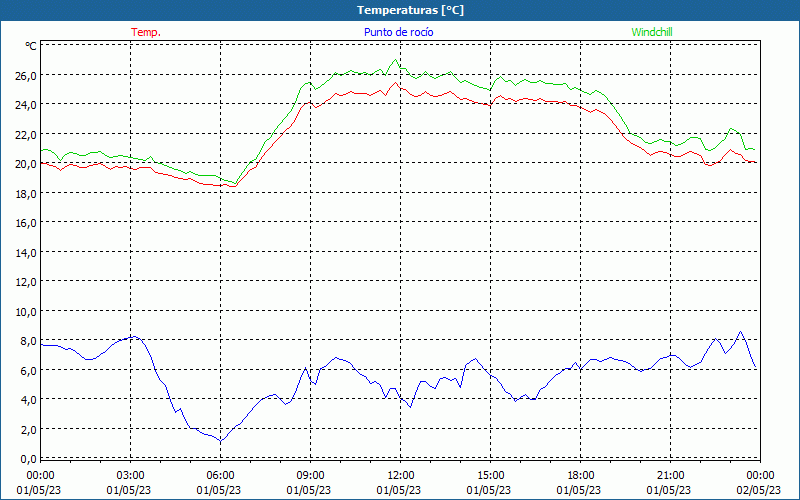Click the '00:00' label starting day 01/05/23
The image size is (800, 500).
point(40,476)
